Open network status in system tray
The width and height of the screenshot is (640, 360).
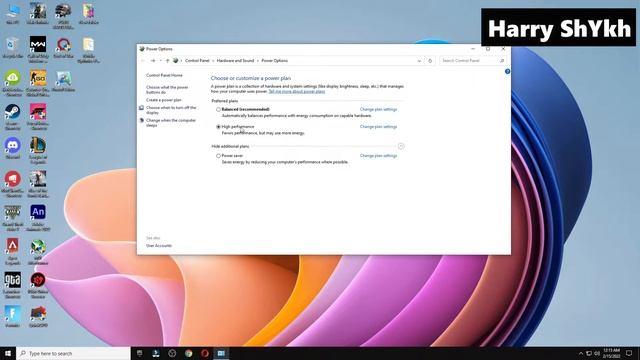click(x=589, y=353)
